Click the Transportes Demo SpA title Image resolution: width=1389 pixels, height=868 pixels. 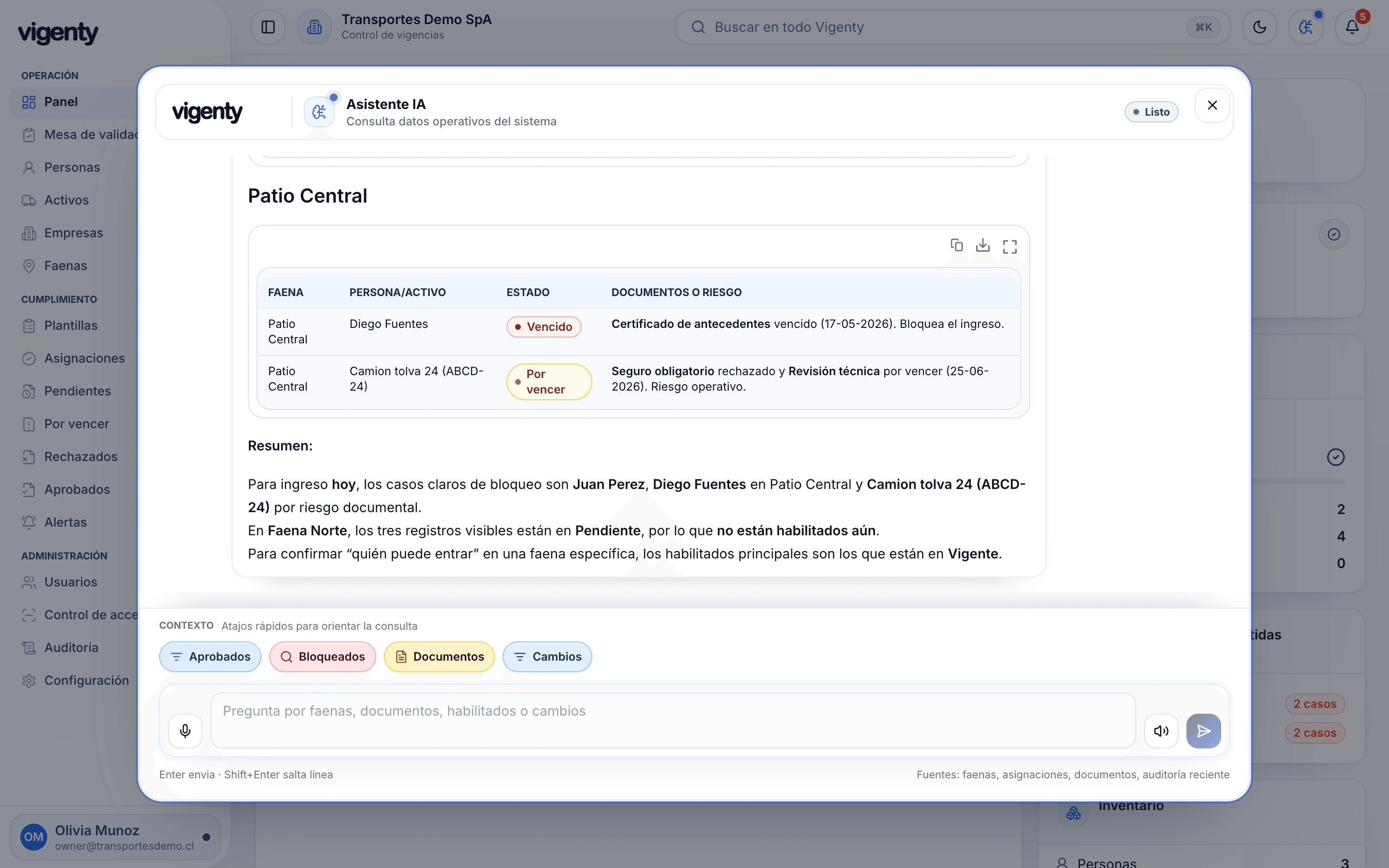(417, 19)
